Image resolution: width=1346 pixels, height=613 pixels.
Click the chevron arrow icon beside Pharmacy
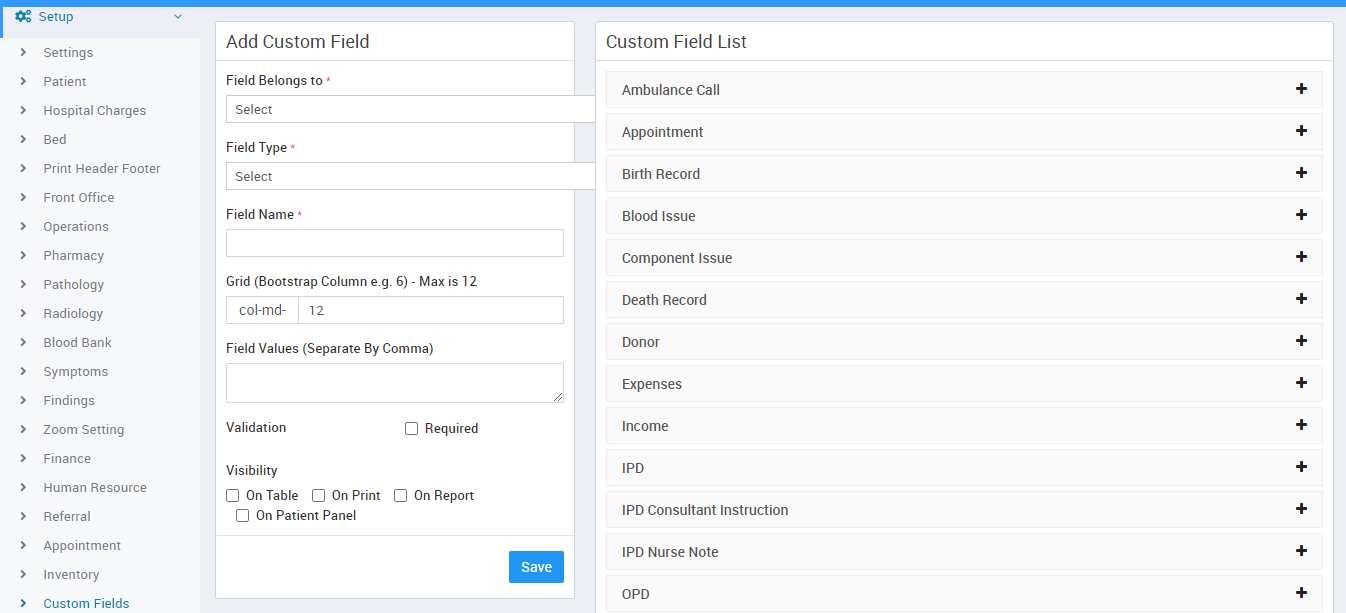[23, 256]
